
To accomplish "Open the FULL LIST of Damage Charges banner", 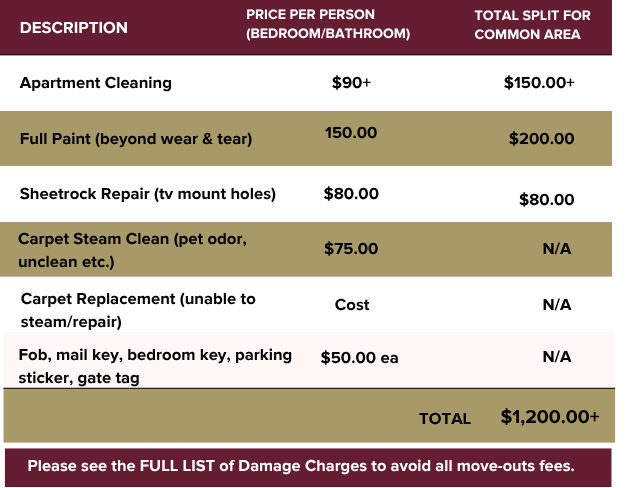I will coord(308,466).
